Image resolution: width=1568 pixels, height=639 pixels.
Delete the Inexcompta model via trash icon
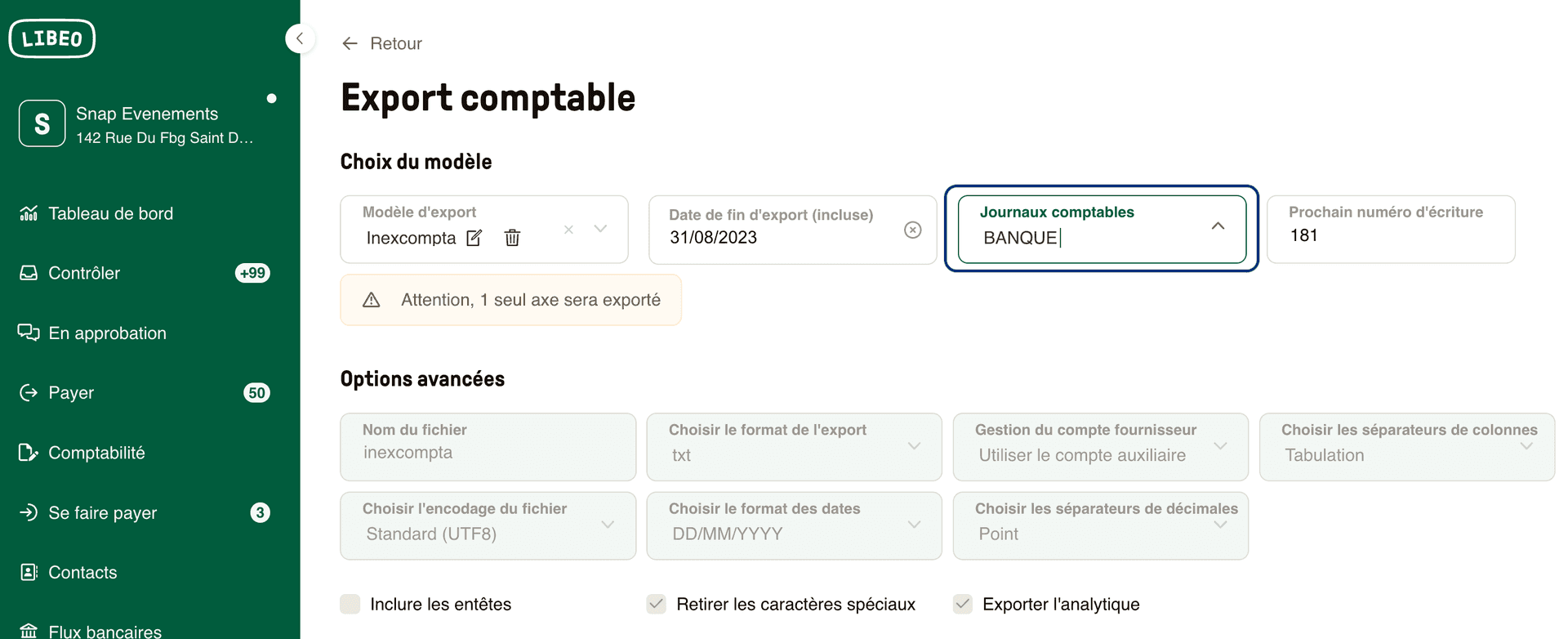512,238
